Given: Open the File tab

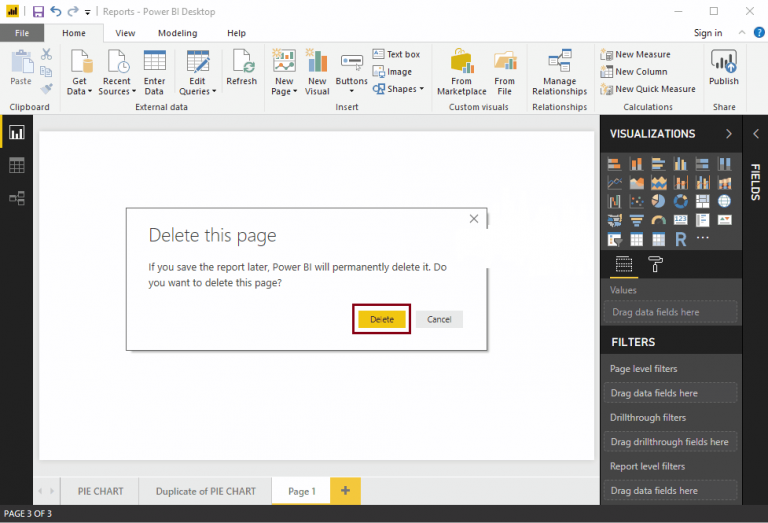Looking at the screenshot, I should tap(22, 33).
